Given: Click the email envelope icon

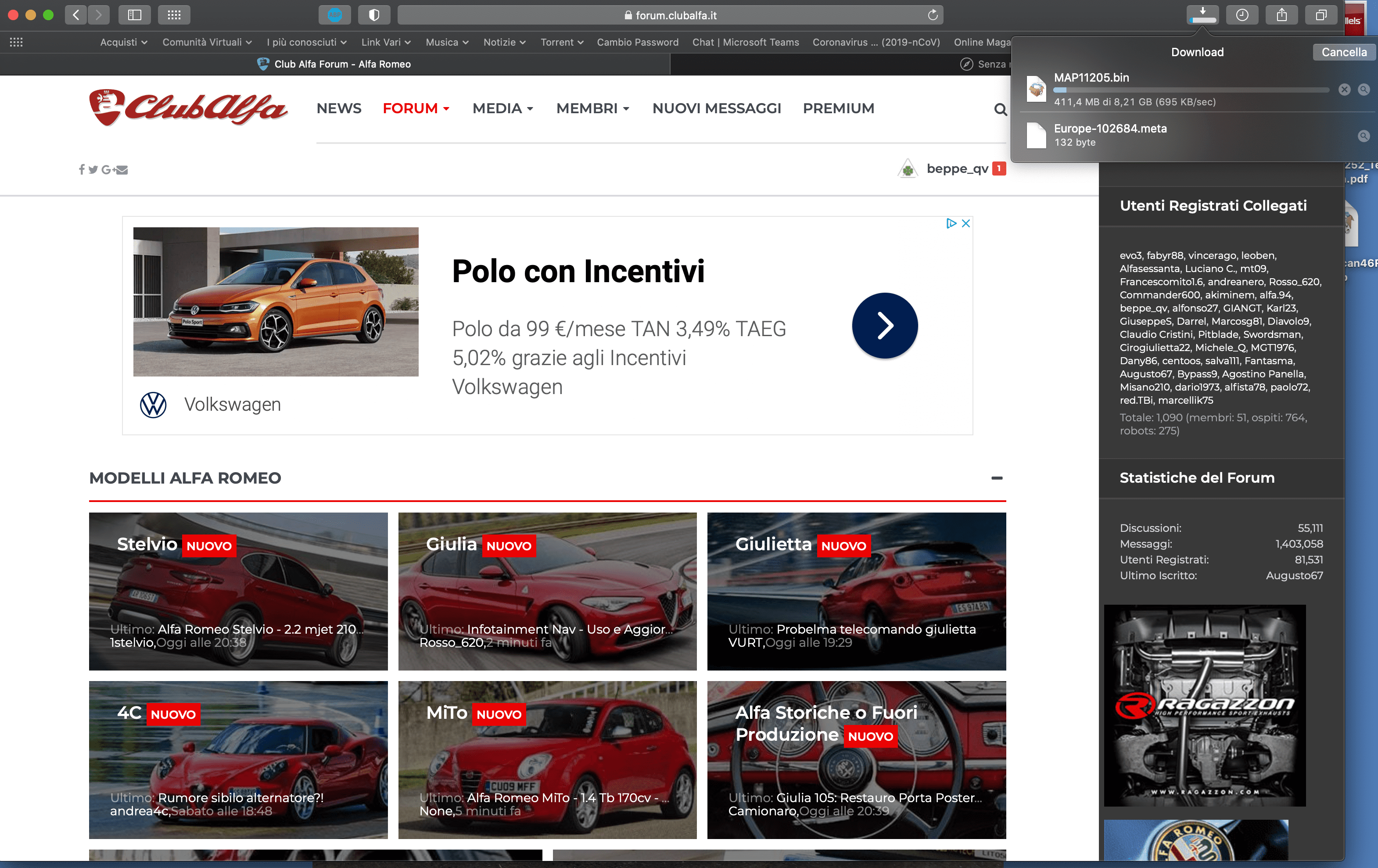Looking at the screenshot, I should tap(121, 169).
